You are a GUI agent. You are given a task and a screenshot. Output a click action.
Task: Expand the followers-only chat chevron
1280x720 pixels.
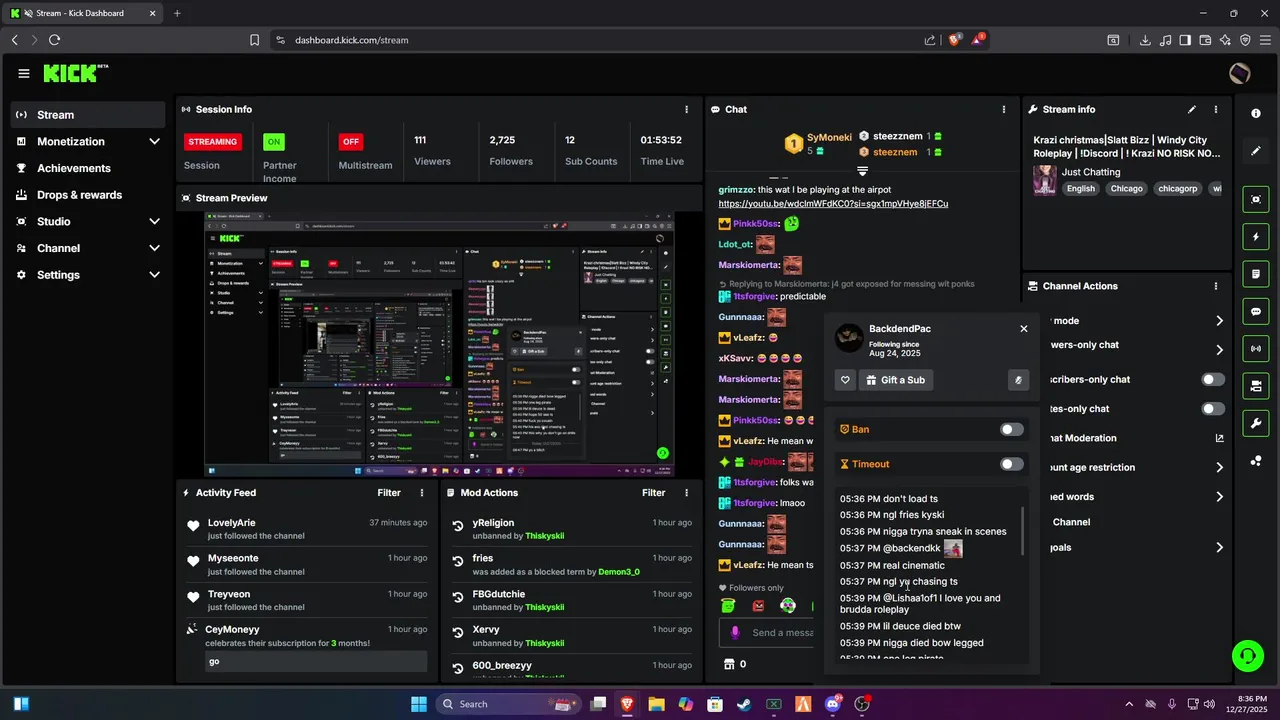(x=1219, y=350)
